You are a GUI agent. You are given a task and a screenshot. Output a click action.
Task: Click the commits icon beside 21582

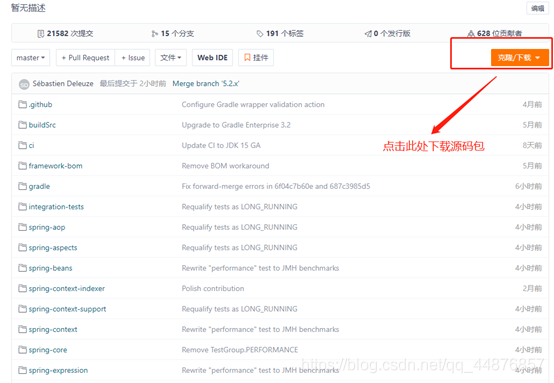(41, 34)
